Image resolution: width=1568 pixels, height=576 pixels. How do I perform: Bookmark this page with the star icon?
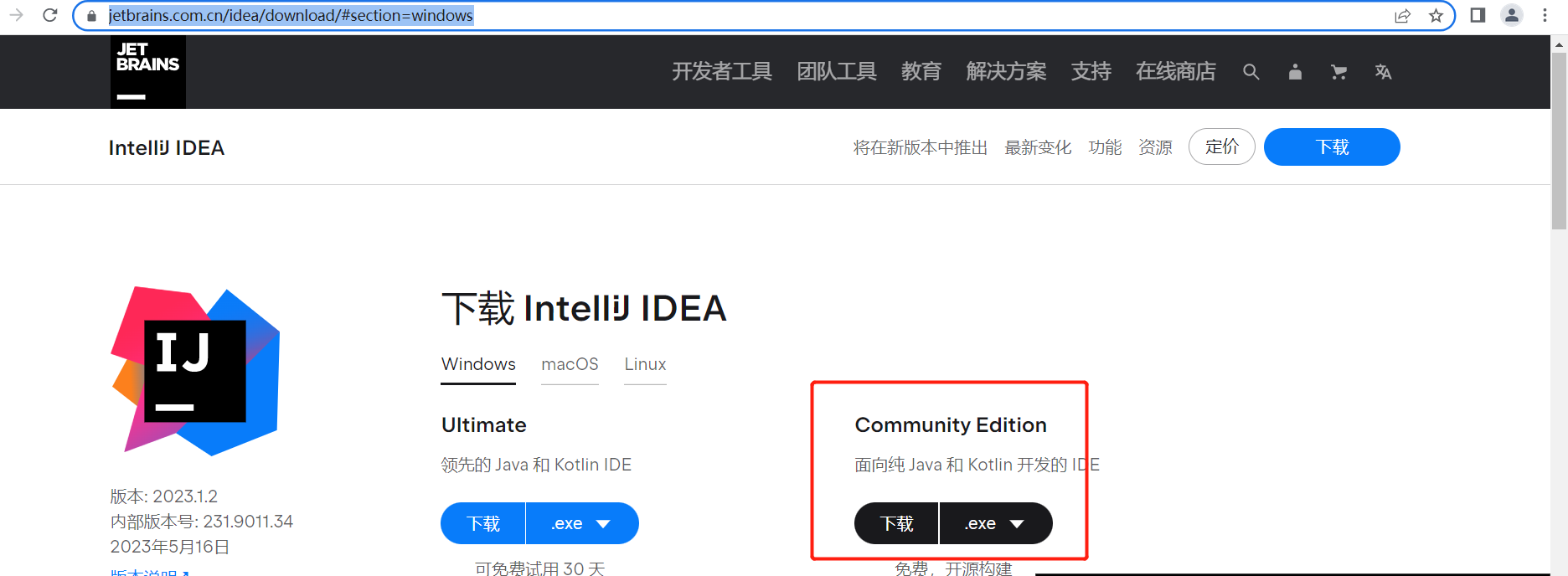pyautogui.click(x=1436, y=15)
